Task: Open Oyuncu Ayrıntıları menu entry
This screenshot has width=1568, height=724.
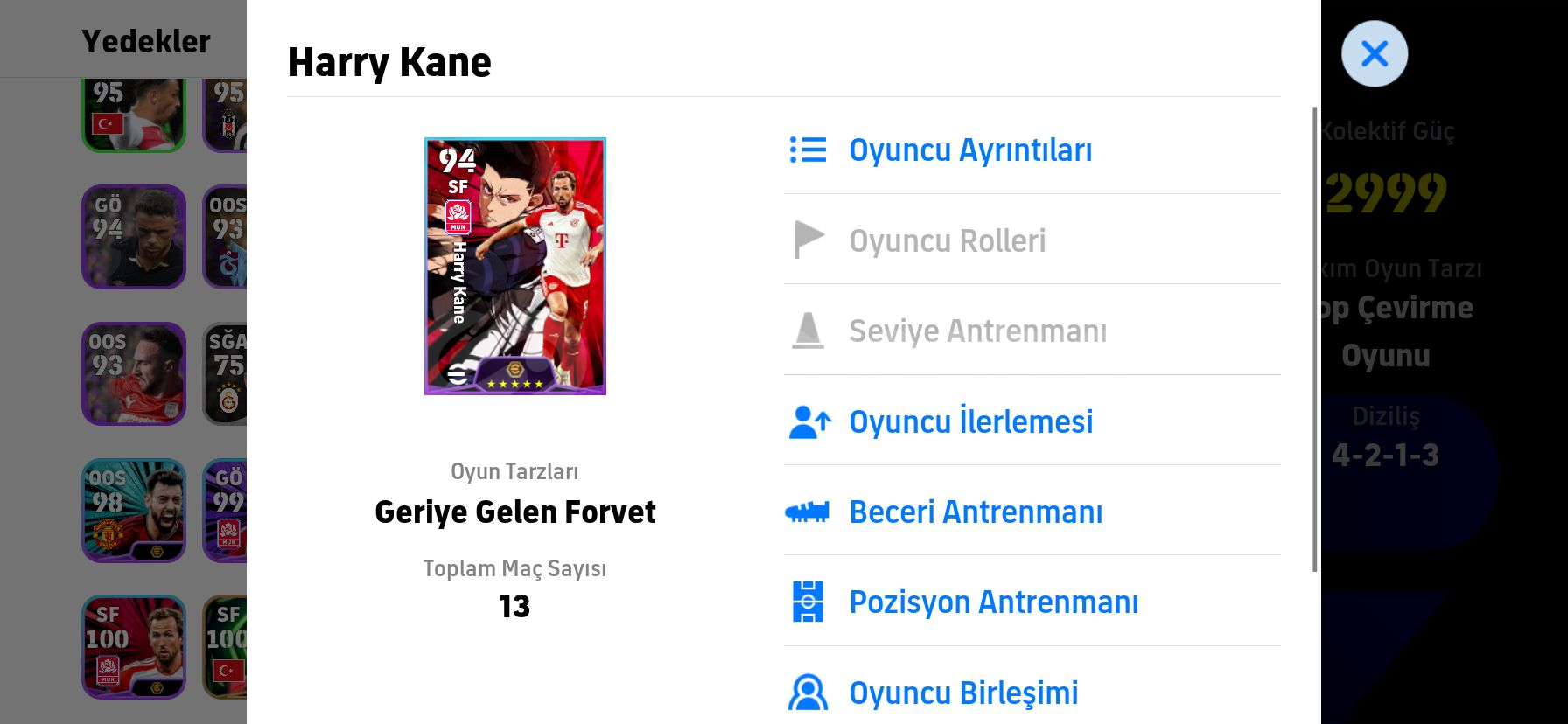Action: (970, 150)
